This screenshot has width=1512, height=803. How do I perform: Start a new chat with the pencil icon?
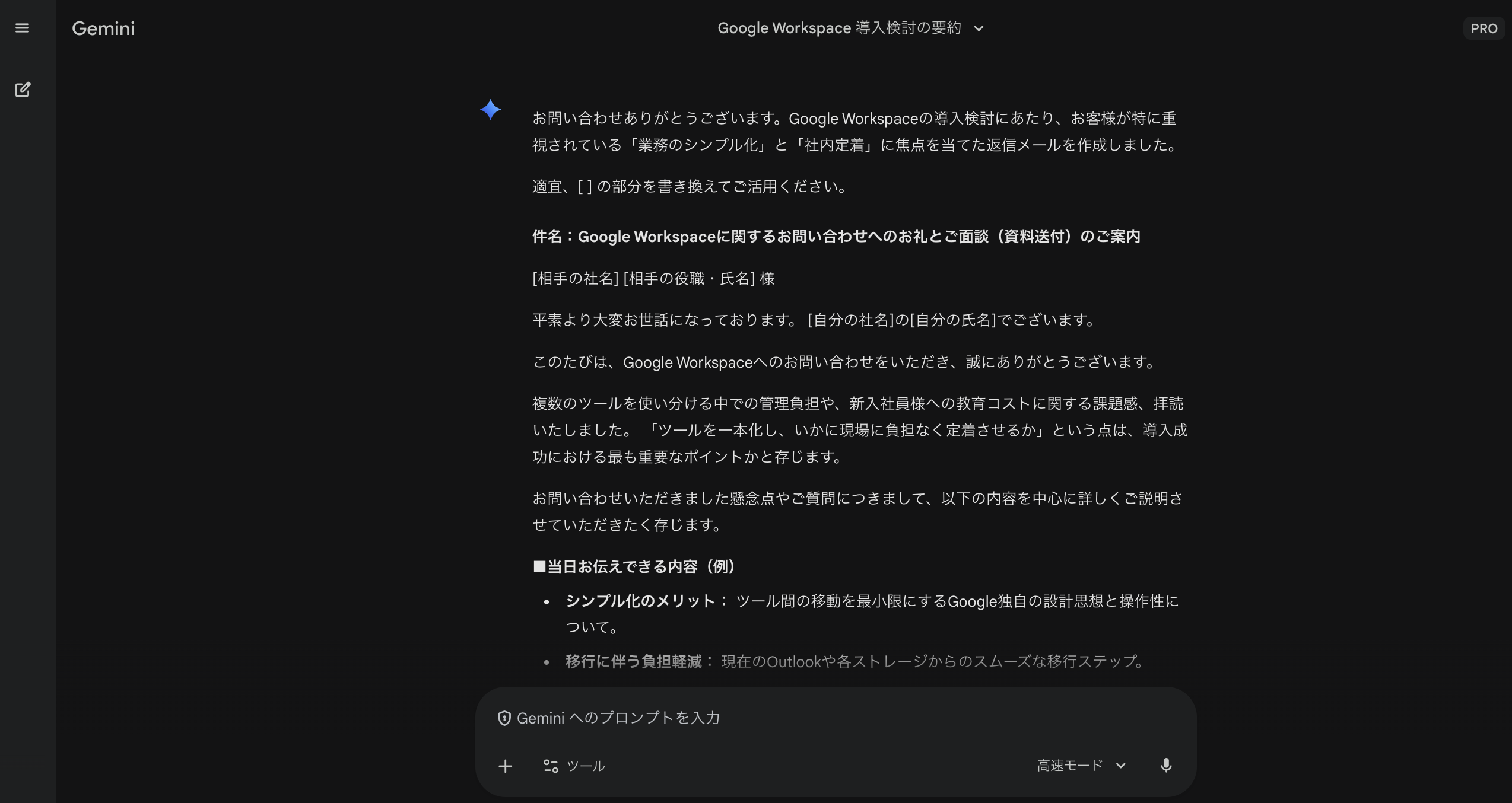tap(23, 89)
